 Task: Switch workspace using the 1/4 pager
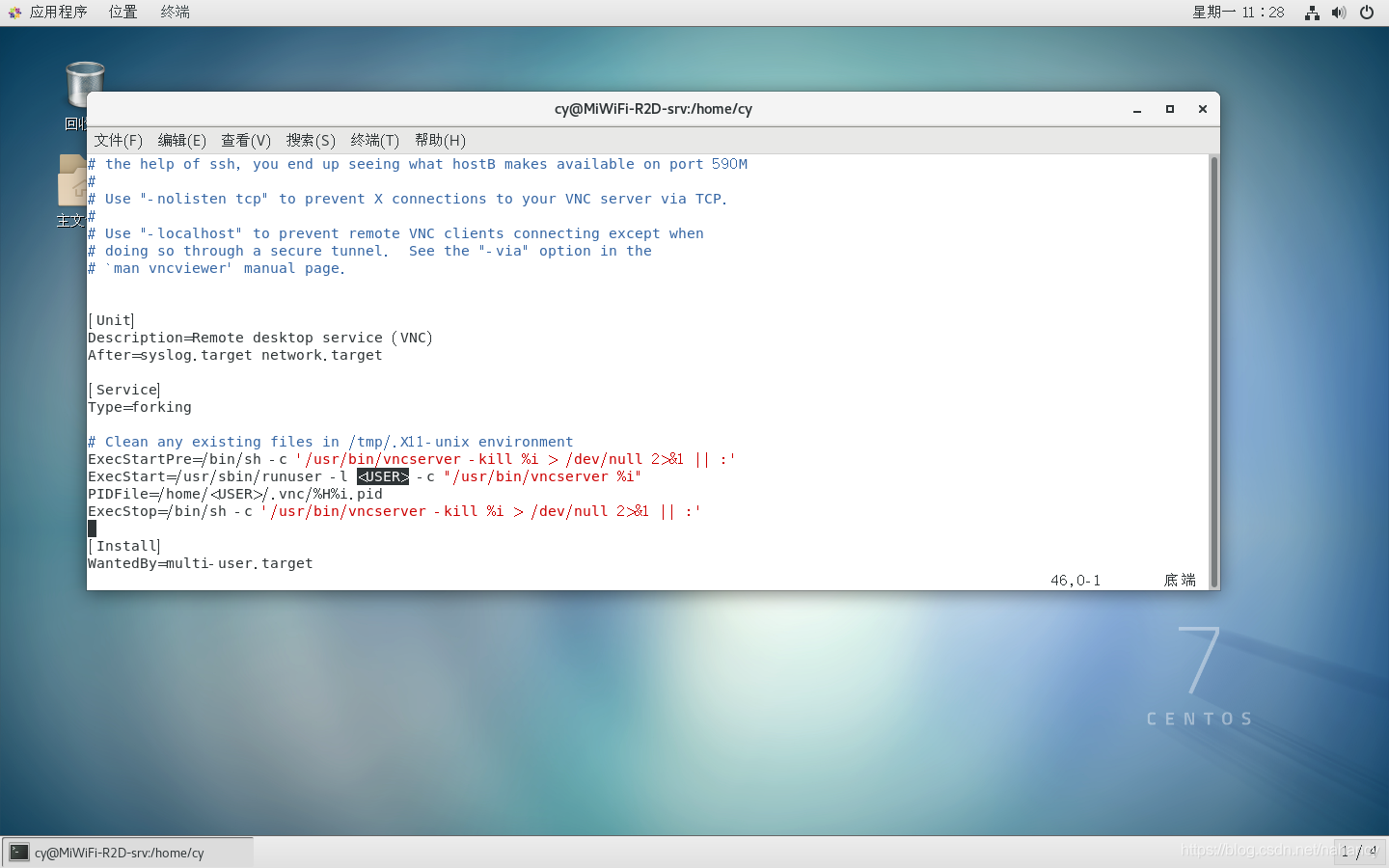pyautogui.click(x=1360, y=852)
